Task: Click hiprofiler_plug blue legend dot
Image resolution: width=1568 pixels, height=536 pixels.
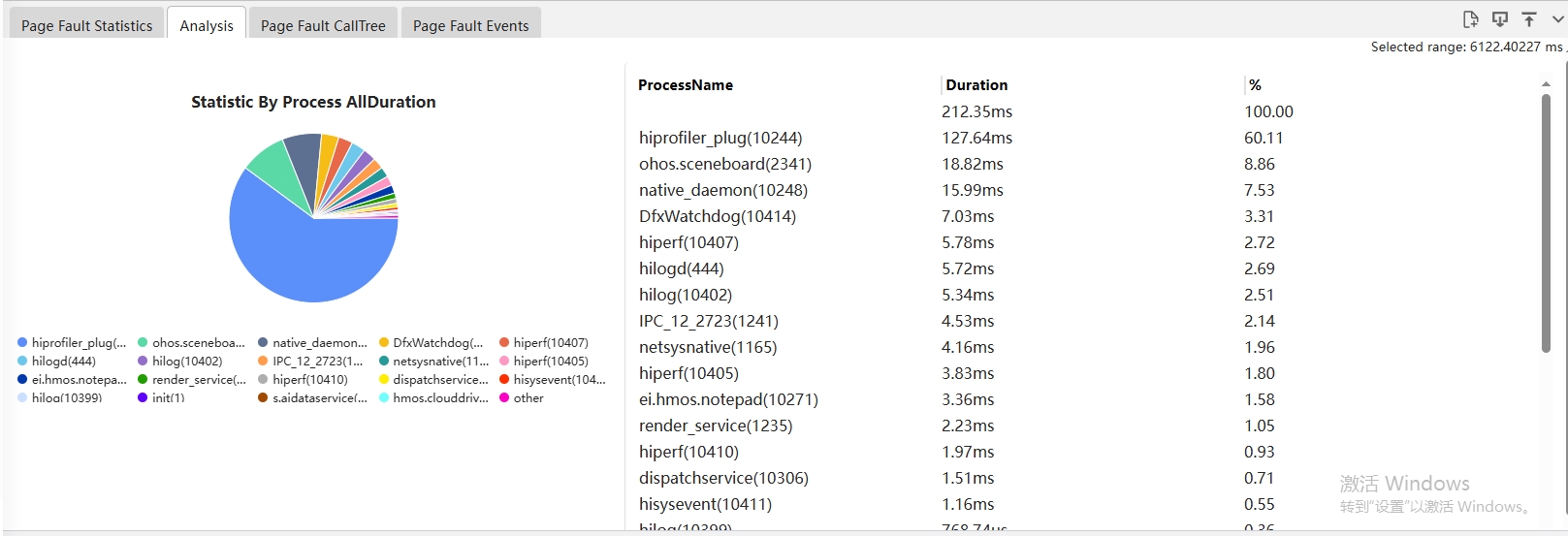Action: pyautogui.click(x=22, y=343)
